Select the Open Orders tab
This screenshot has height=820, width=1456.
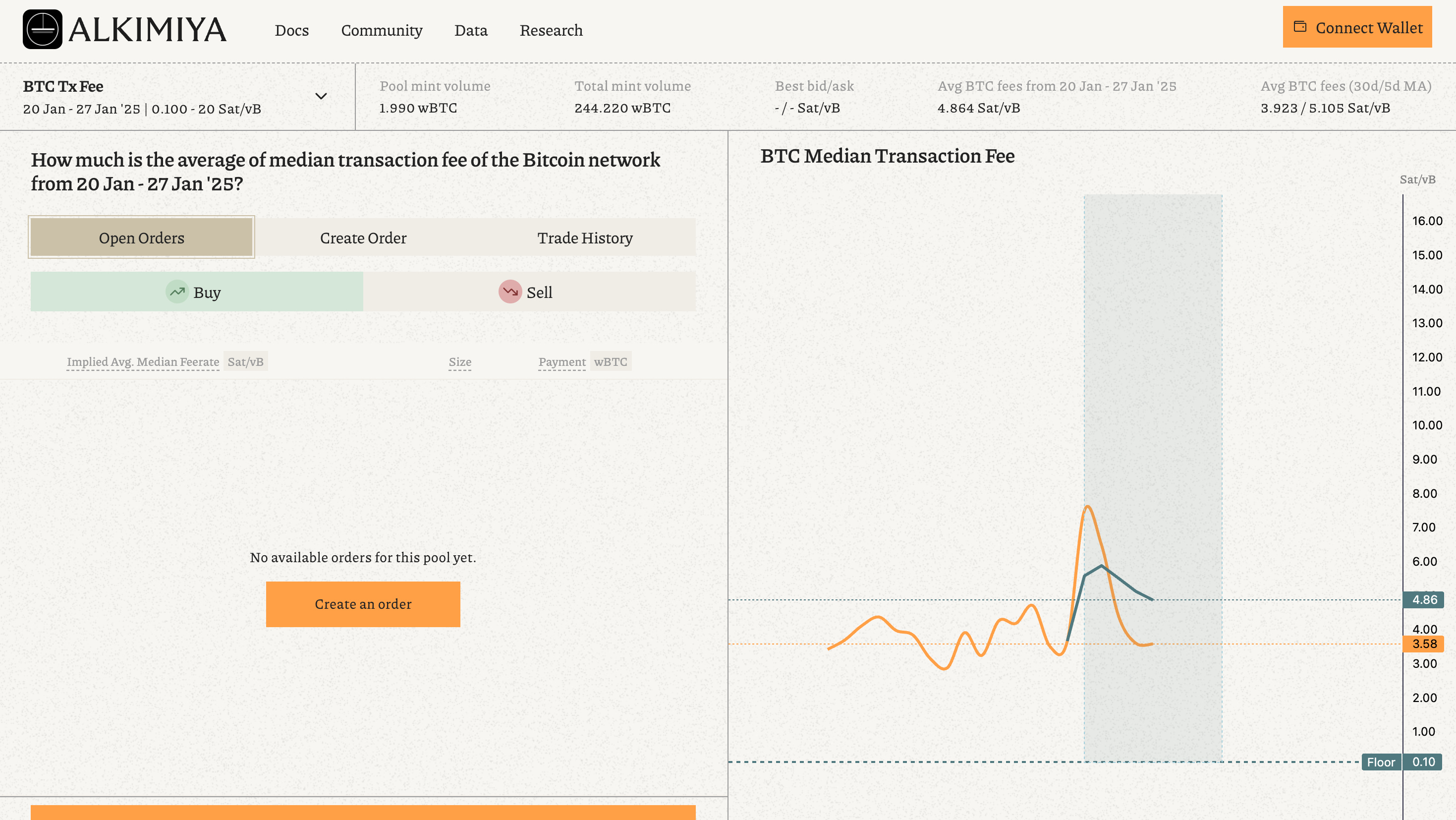pyautogui.click(x=141, y=237)
